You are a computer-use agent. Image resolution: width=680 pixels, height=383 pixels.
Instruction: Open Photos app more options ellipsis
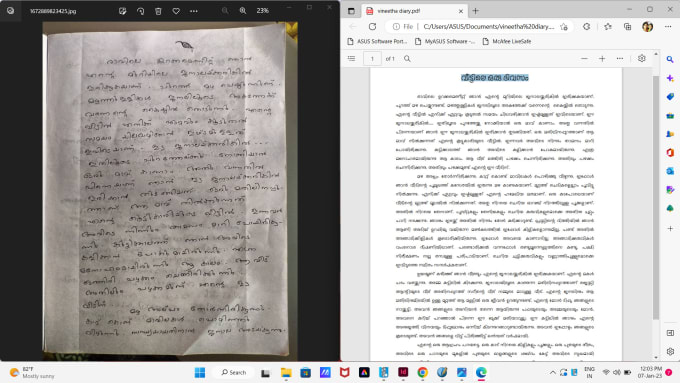click(194, 11)
